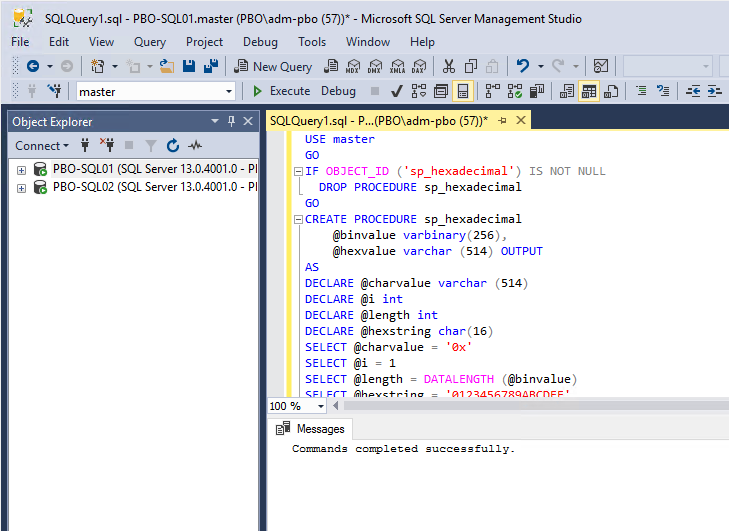Open the Tools menu

312,42
